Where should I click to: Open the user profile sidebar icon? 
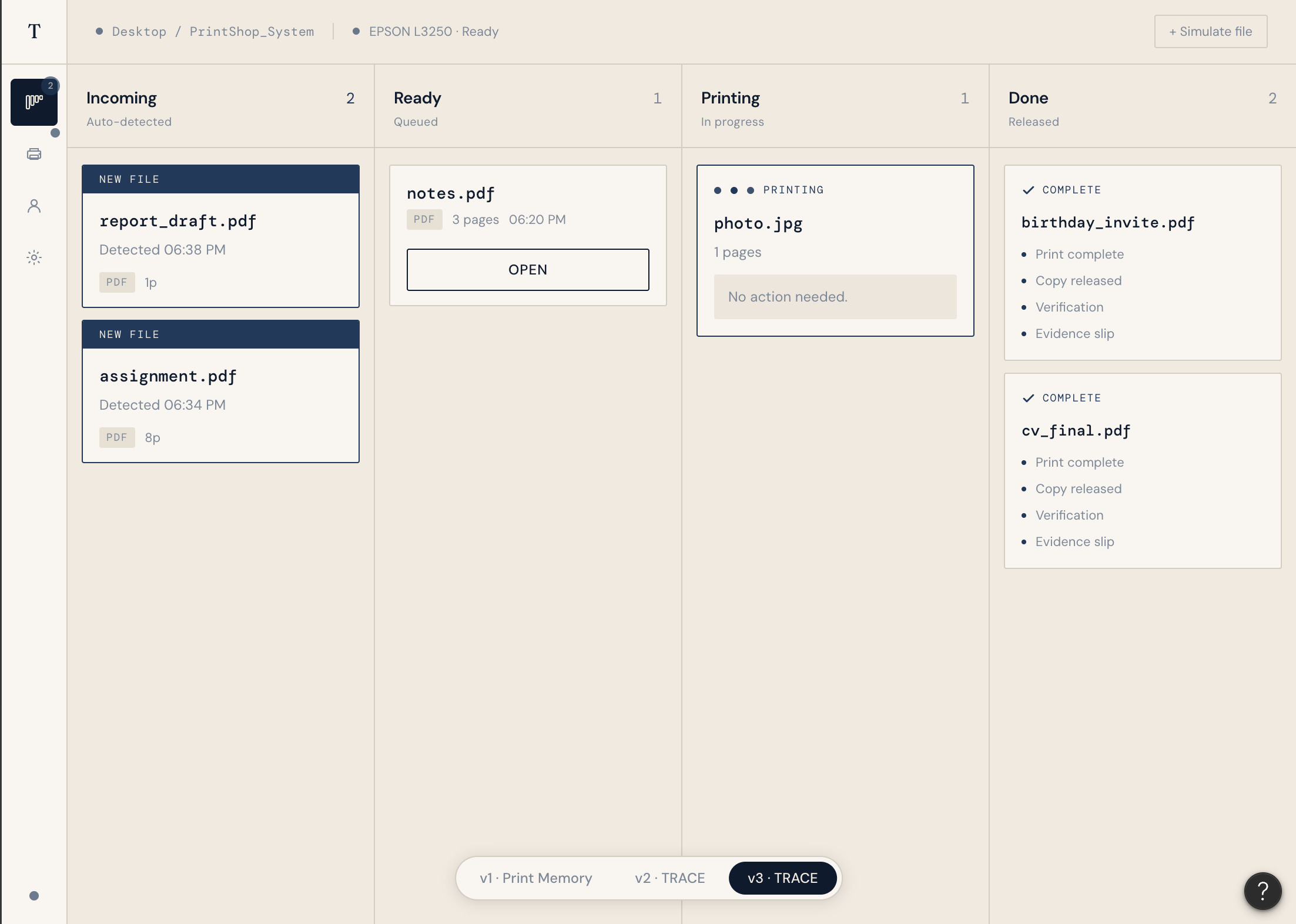click(34, 206)
